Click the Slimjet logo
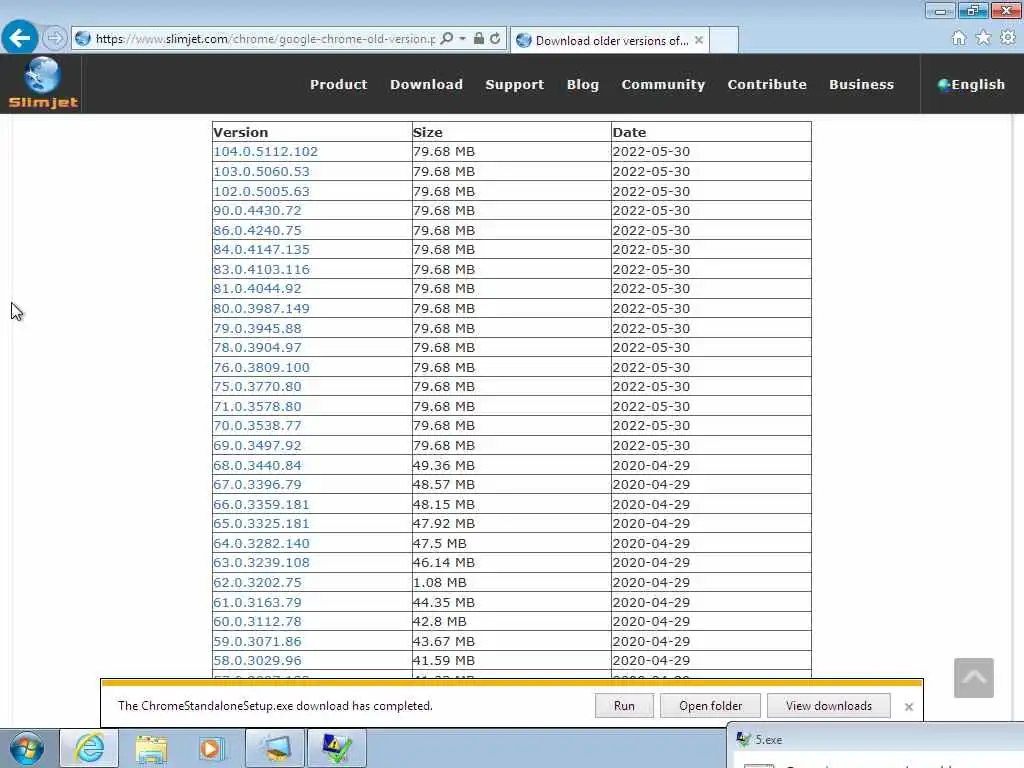The image size is (1024, 768). click(42, 83)
